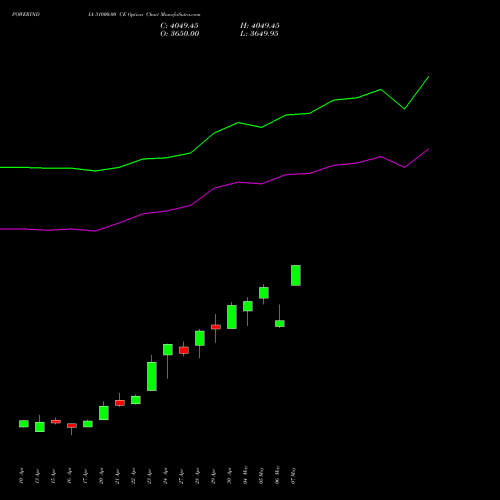The height and width of the screenshot is (500, 500).
Task: Click the 17 Apr date label
Action: (x=85, y=476)
